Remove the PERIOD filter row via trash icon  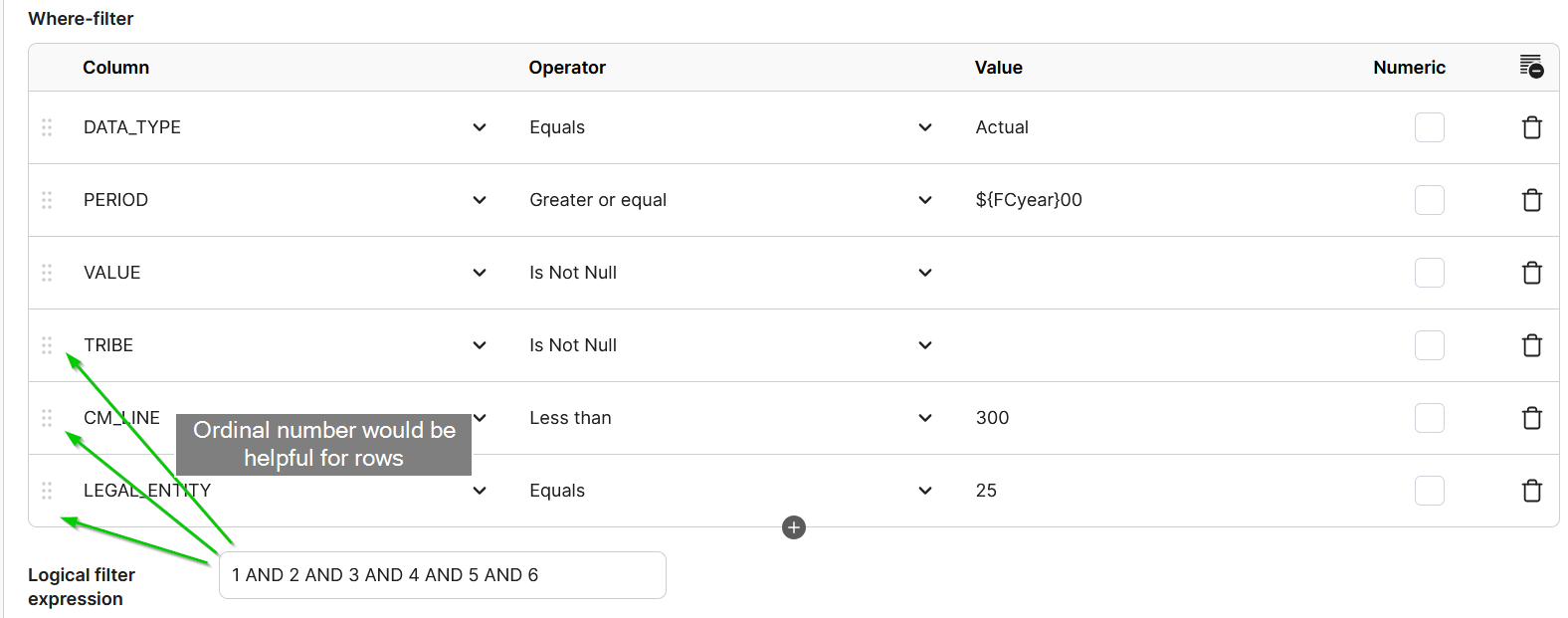(1532, 200)
